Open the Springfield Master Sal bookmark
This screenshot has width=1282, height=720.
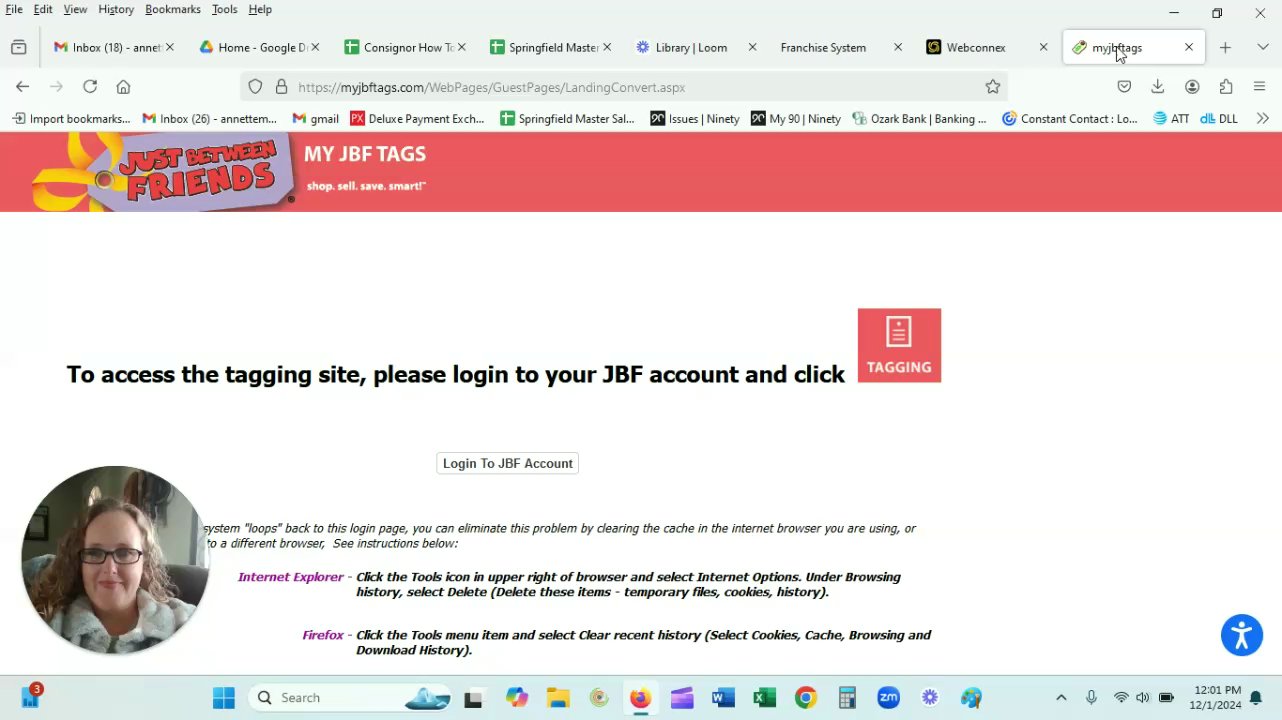567,118
